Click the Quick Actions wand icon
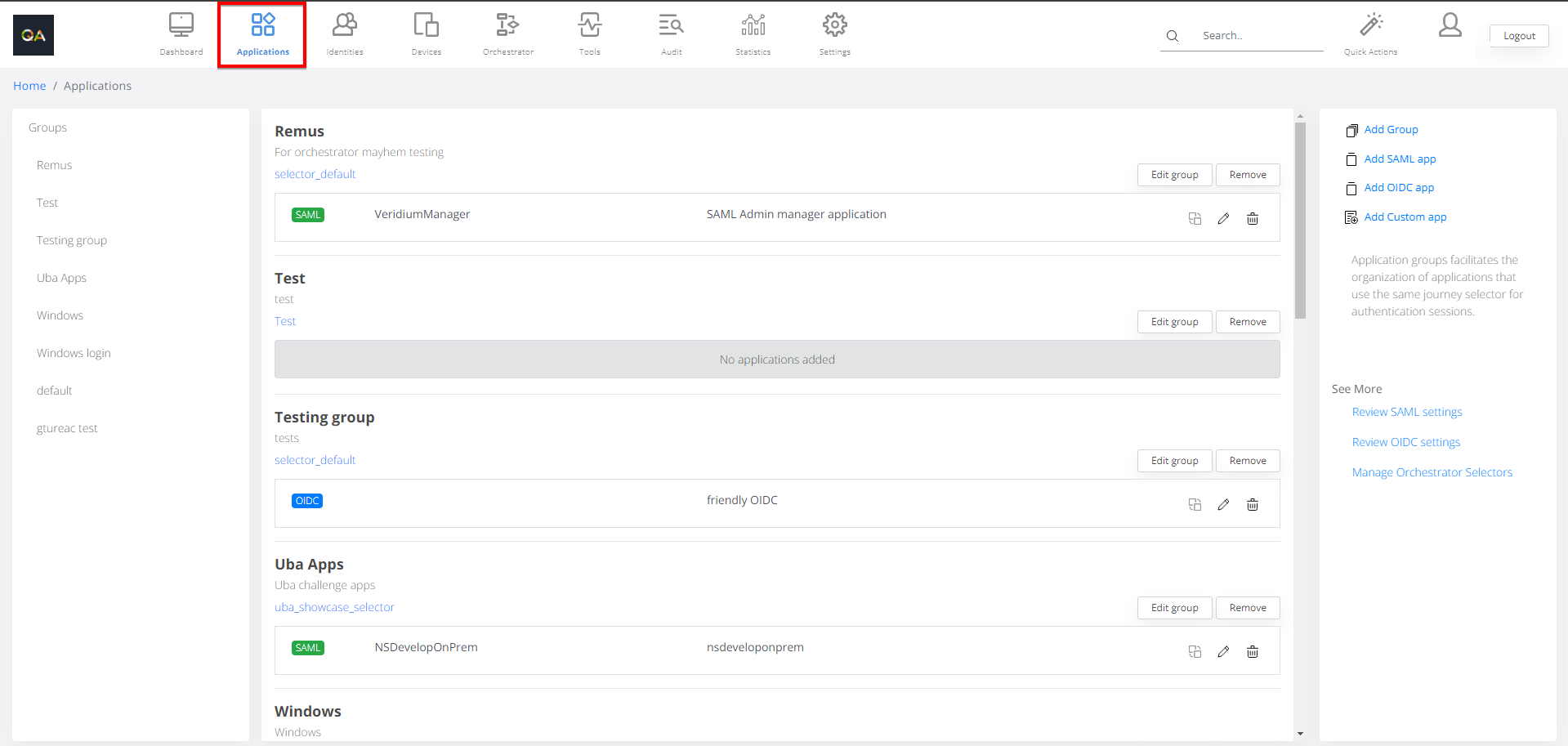 coord(1370,25)
